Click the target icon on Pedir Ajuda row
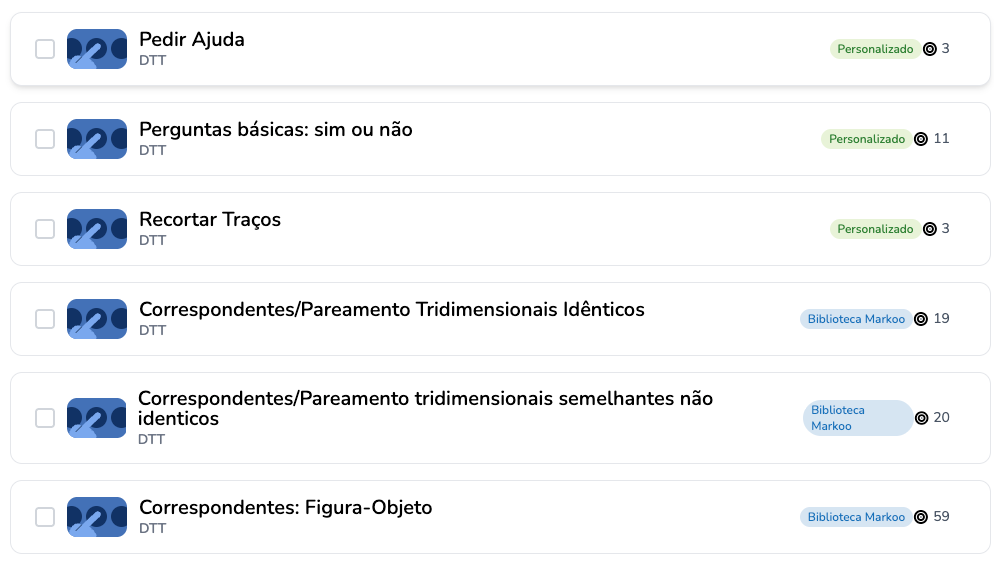The height and width of the screenshot is (561, 994). [930, 49]
